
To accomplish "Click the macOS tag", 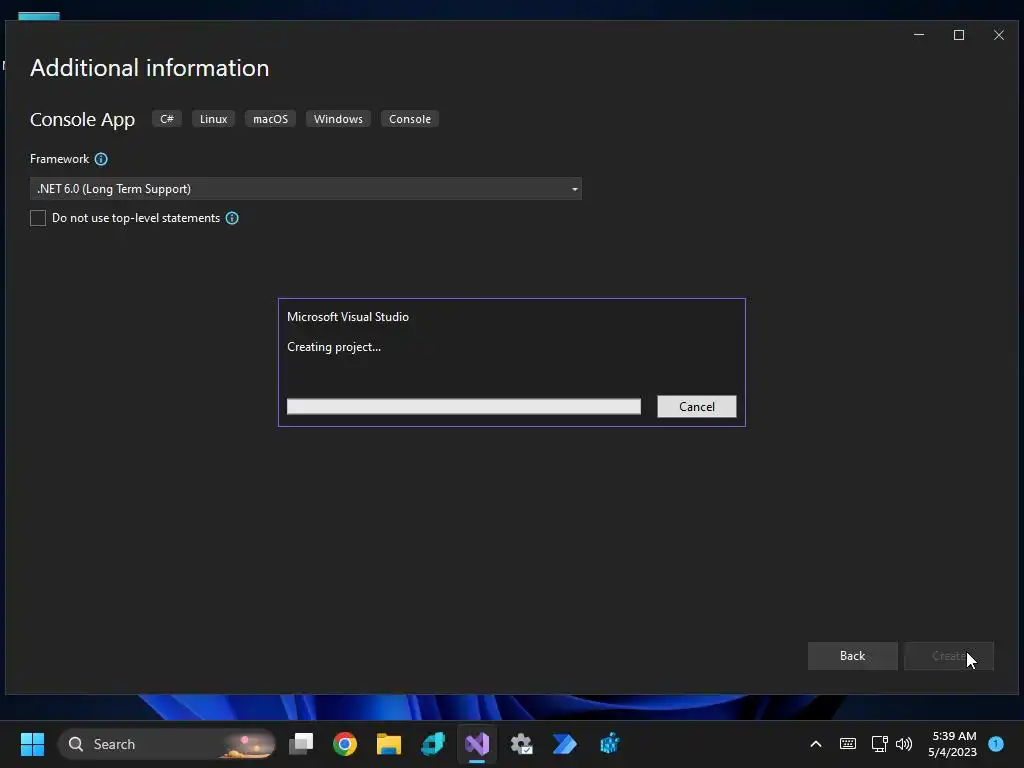I will pyautogui.click(x=270, y=119).
